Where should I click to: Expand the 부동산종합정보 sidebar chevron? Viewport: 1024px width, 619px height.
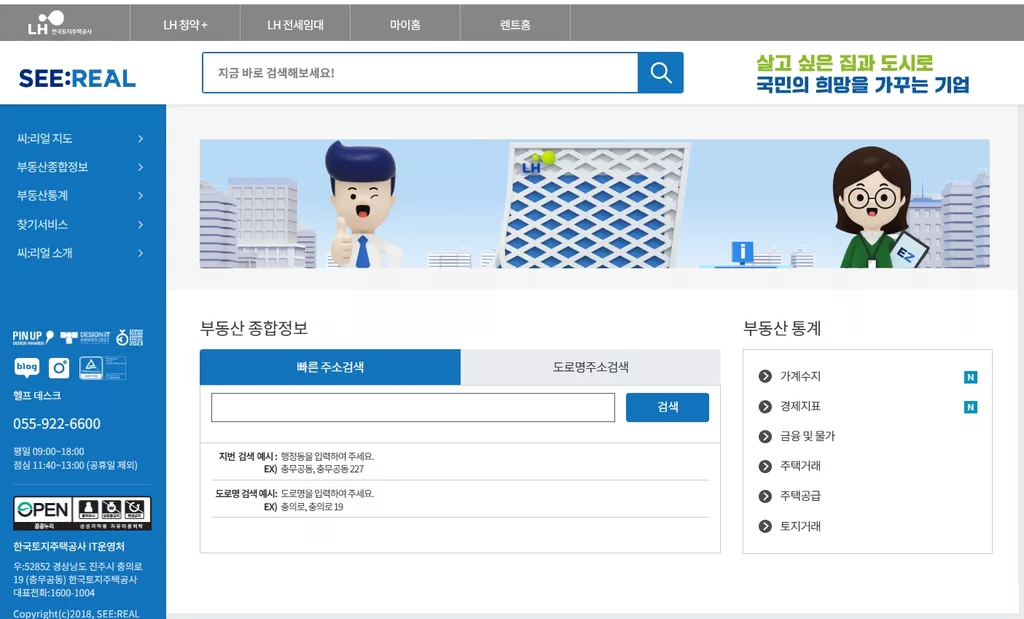pyautogui.click(x=140, y=167)
